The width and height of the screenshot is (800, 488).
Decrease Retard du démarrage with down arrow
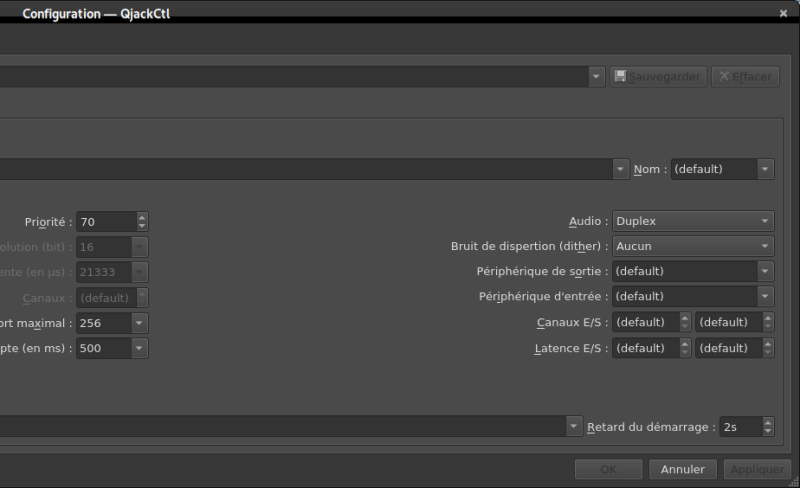coord(768,431)
